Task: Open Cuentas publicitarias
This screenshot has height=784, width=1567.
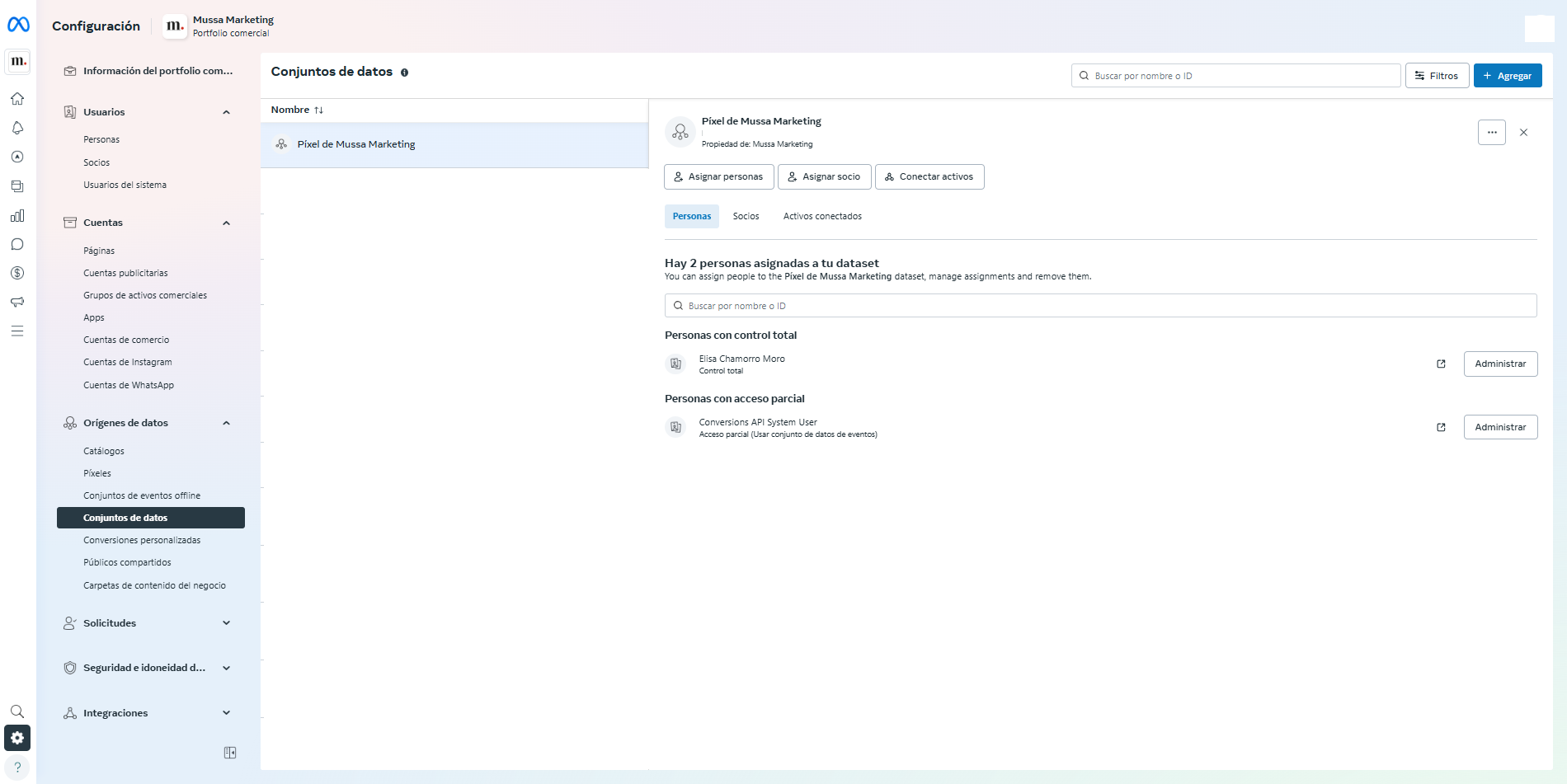Action: click(x=125, y=273)
